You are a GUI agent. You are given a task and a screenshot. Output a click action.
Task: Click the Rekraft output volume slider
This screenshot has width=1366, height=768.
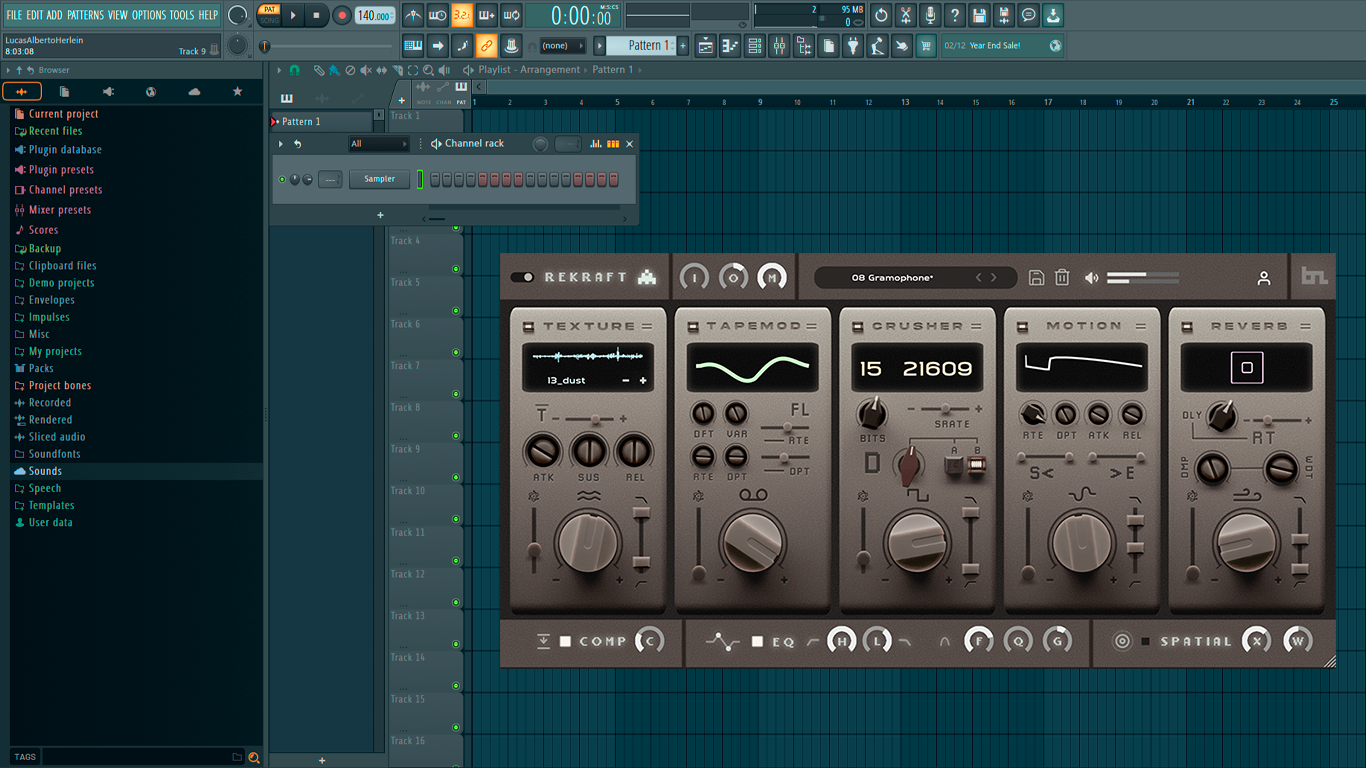coord(1143,278)
